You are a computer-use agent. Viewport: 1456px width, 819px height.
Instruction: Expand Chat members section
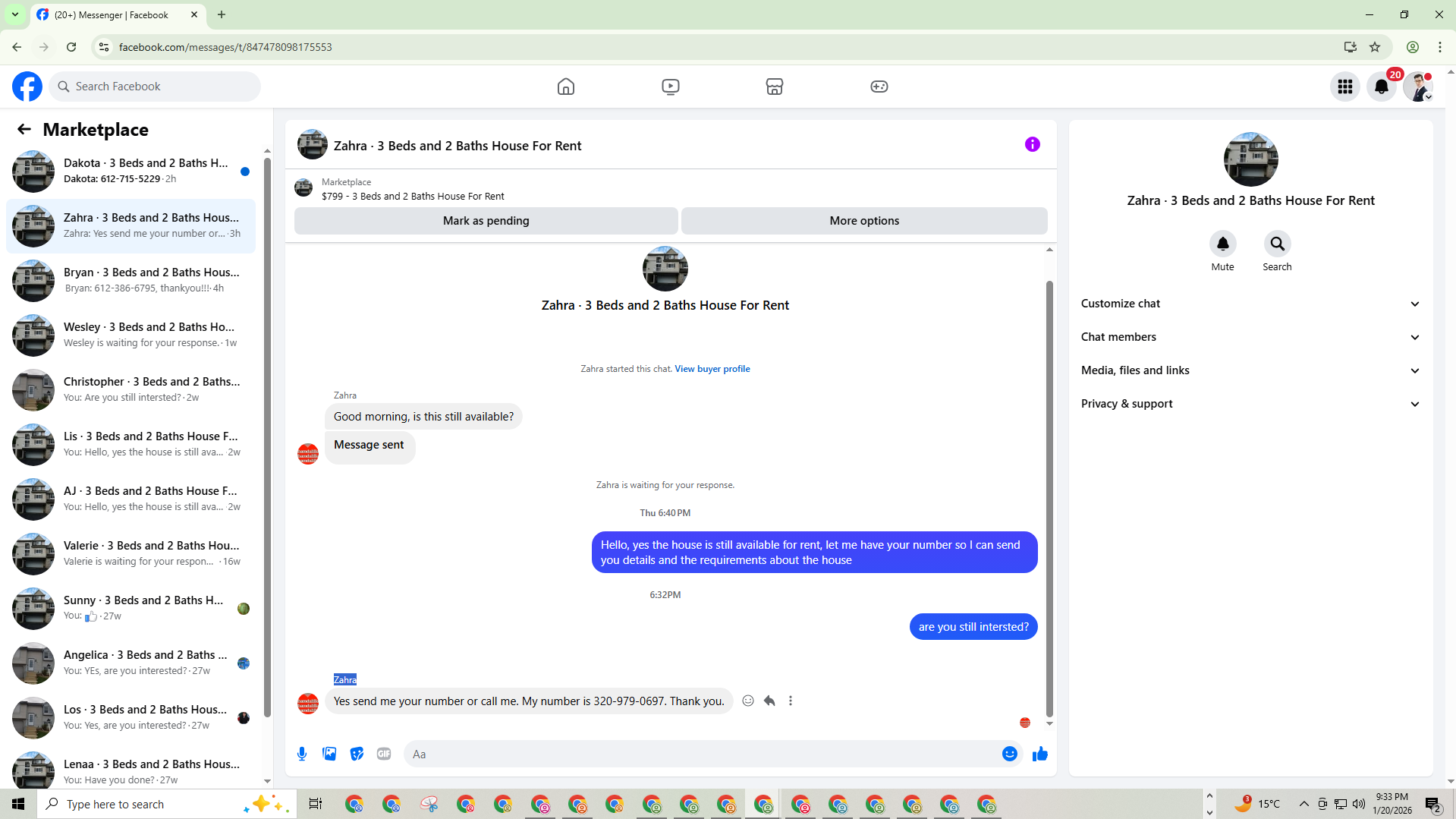[x=1250, y=337]
